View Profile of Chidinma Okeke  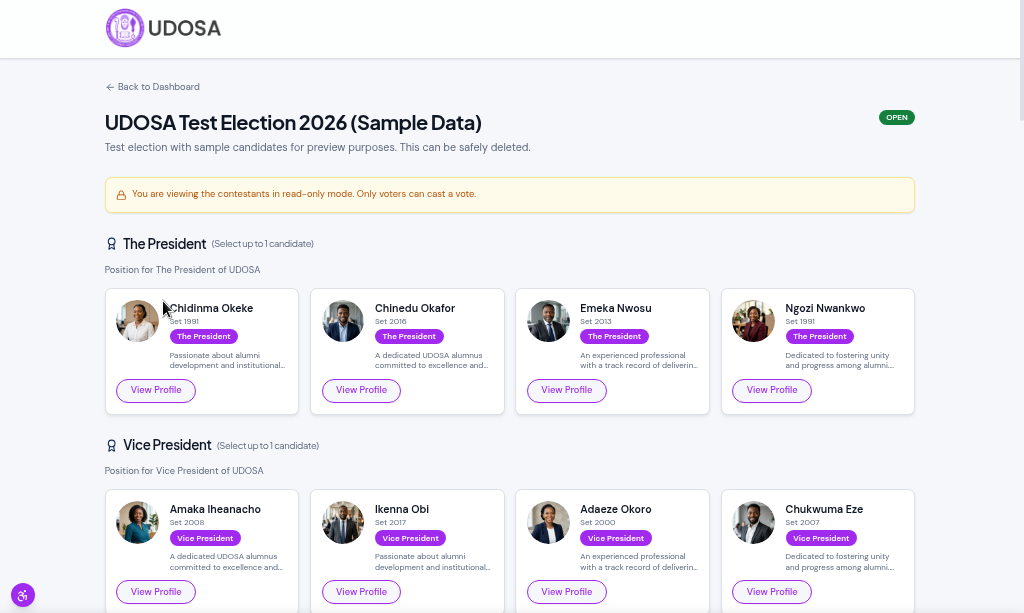156,390
